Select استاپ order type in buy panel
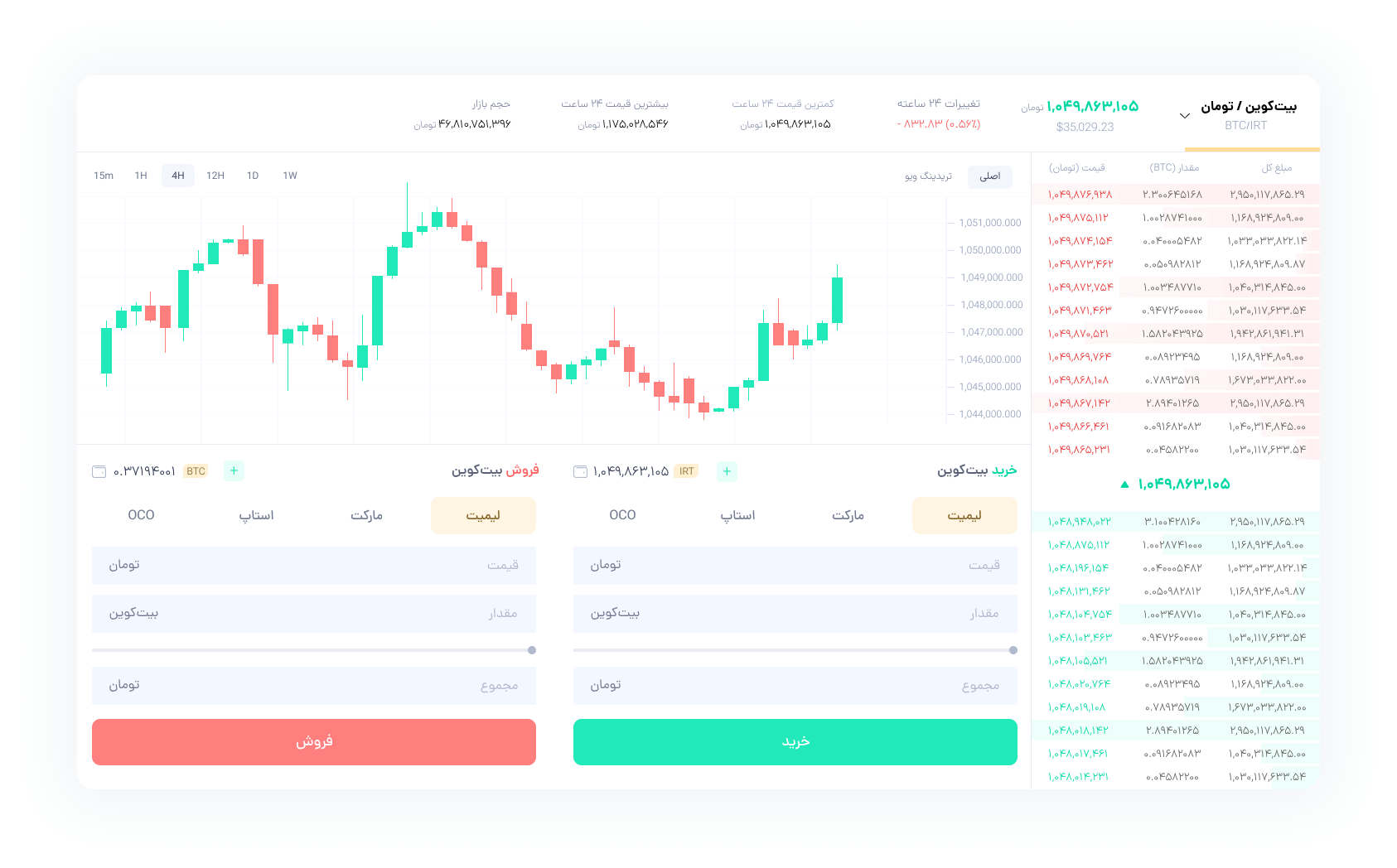The width and height of the screenshot is (1397, 868). 737,515
